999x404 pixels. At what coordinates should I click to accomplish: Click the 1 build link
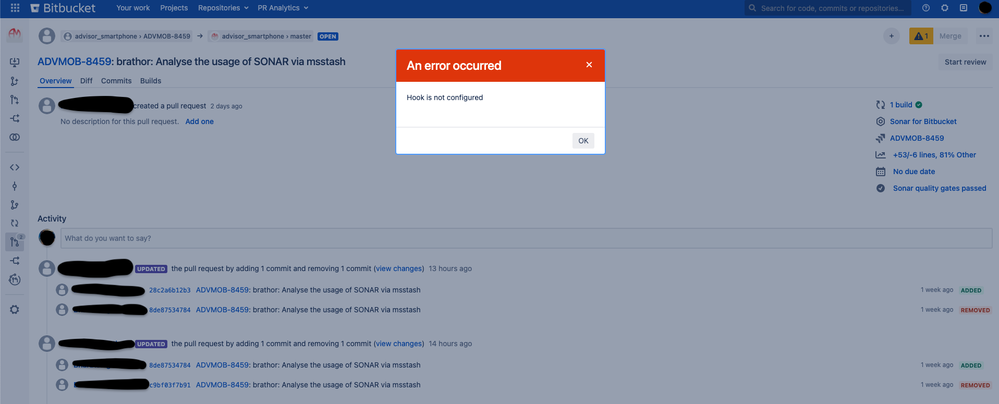(902, 105)
